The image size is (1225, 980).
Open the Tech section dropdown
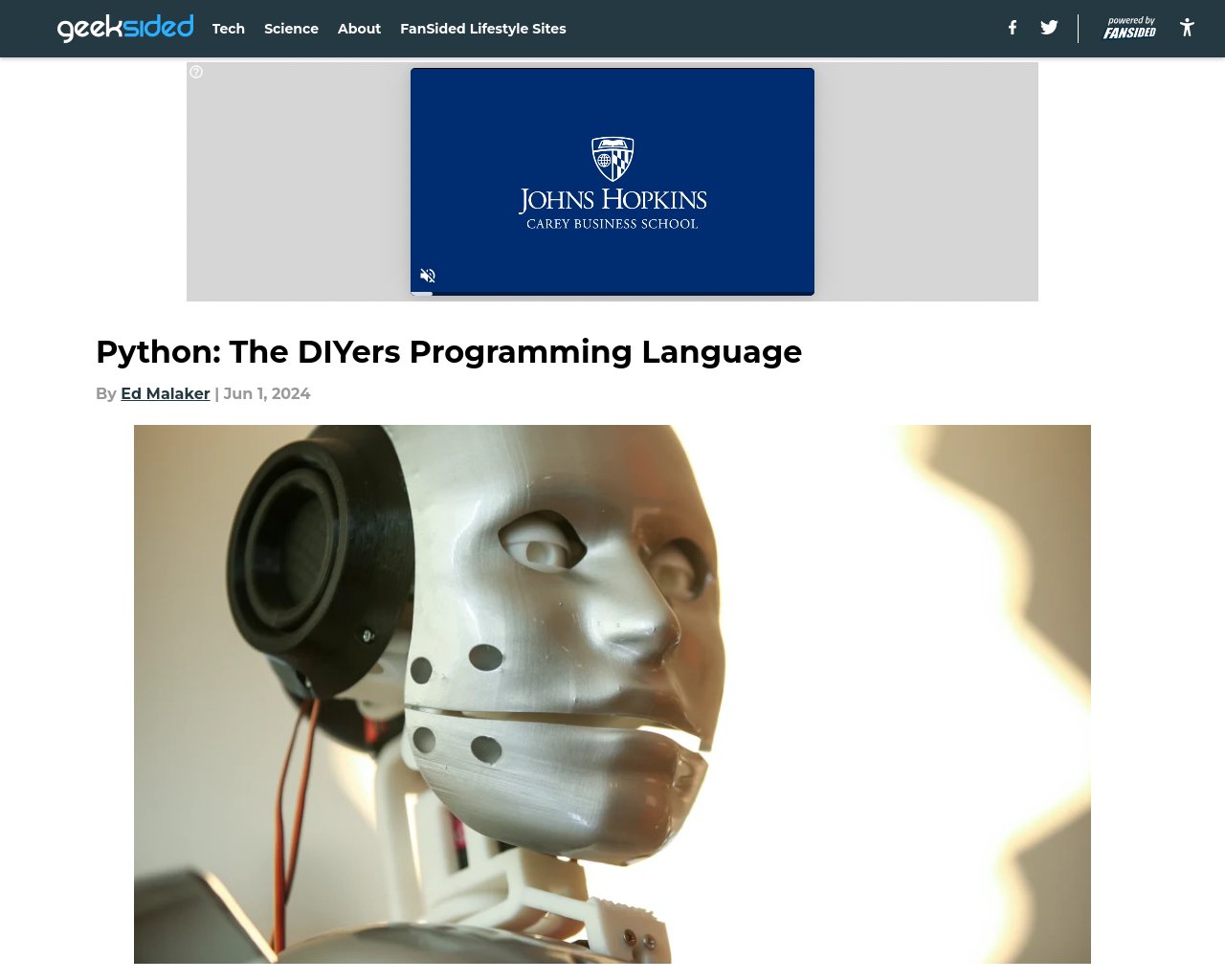(228, 29)
